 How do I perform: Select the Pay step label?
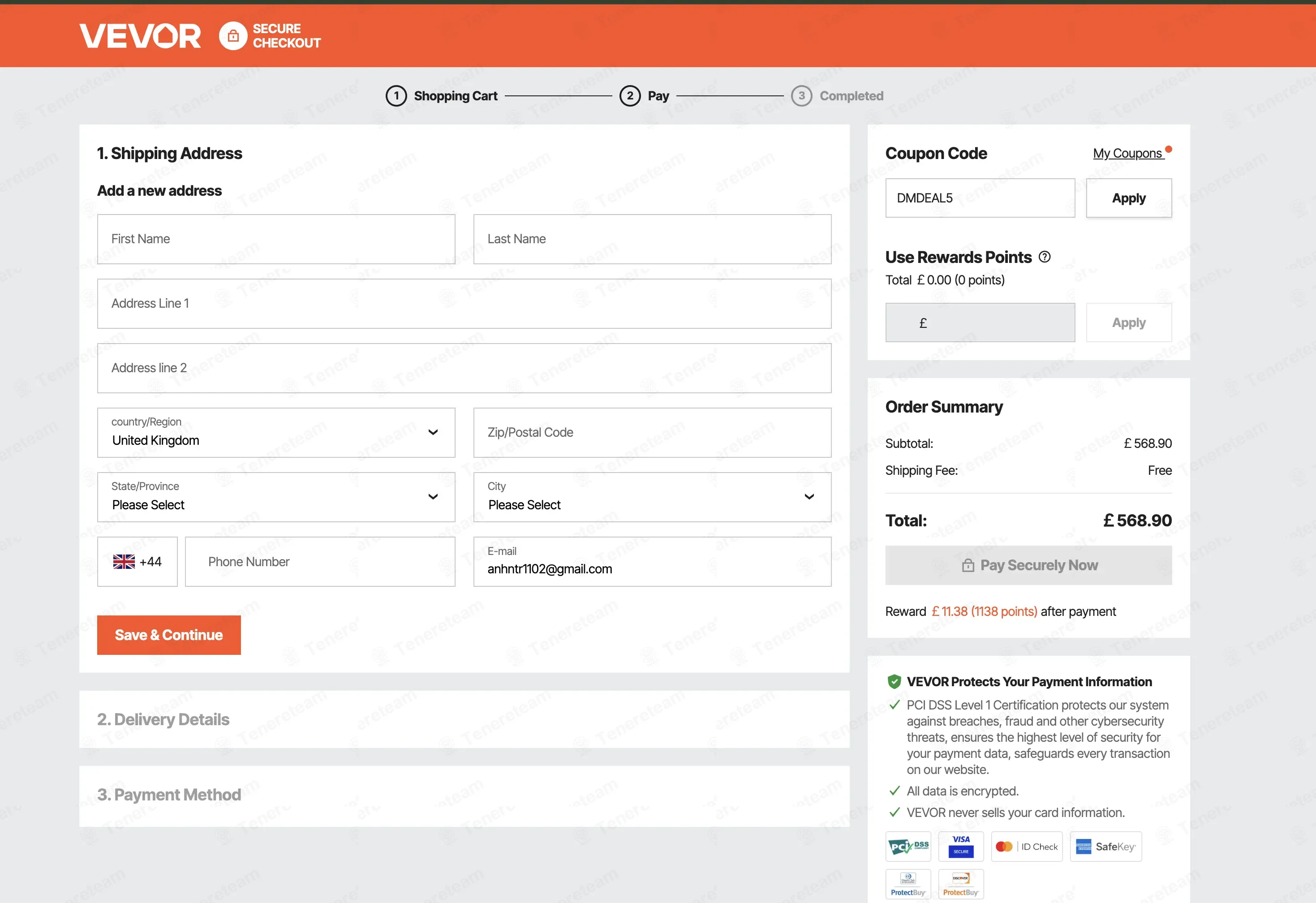point(658,96)
